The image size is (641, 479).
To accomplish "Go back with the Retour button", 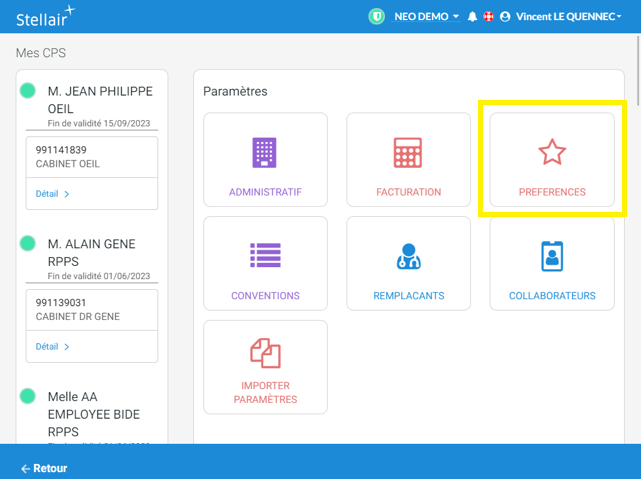I will [44, 468].
